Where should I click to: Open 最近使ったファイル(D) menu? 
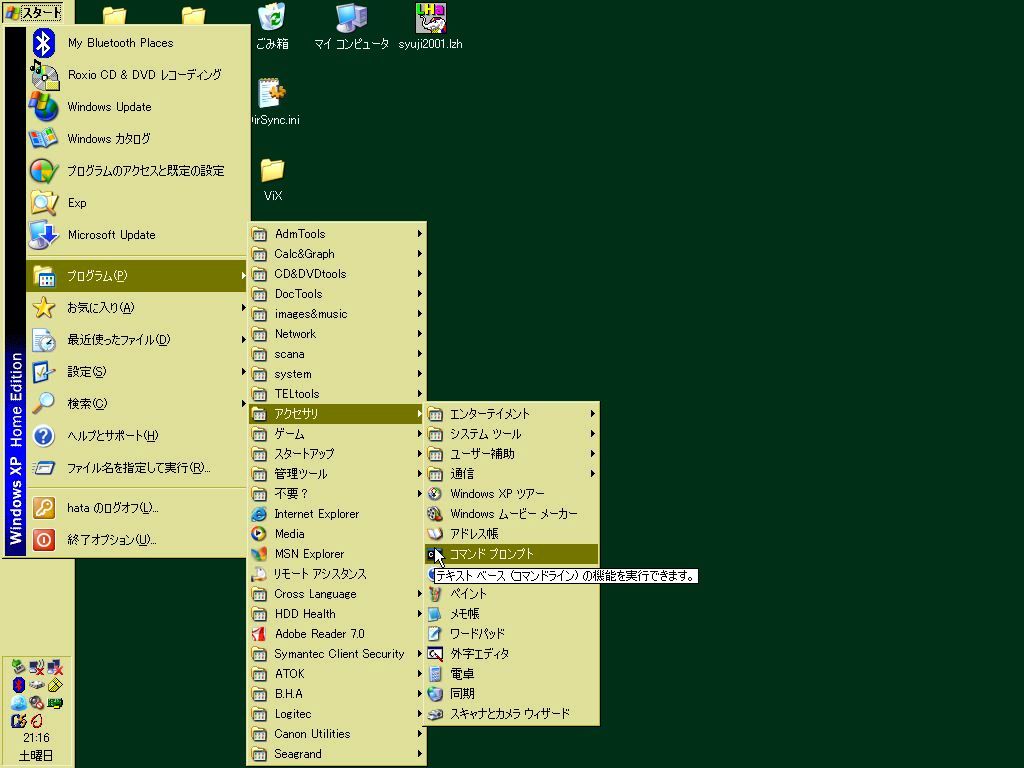[x=137, y=340]
